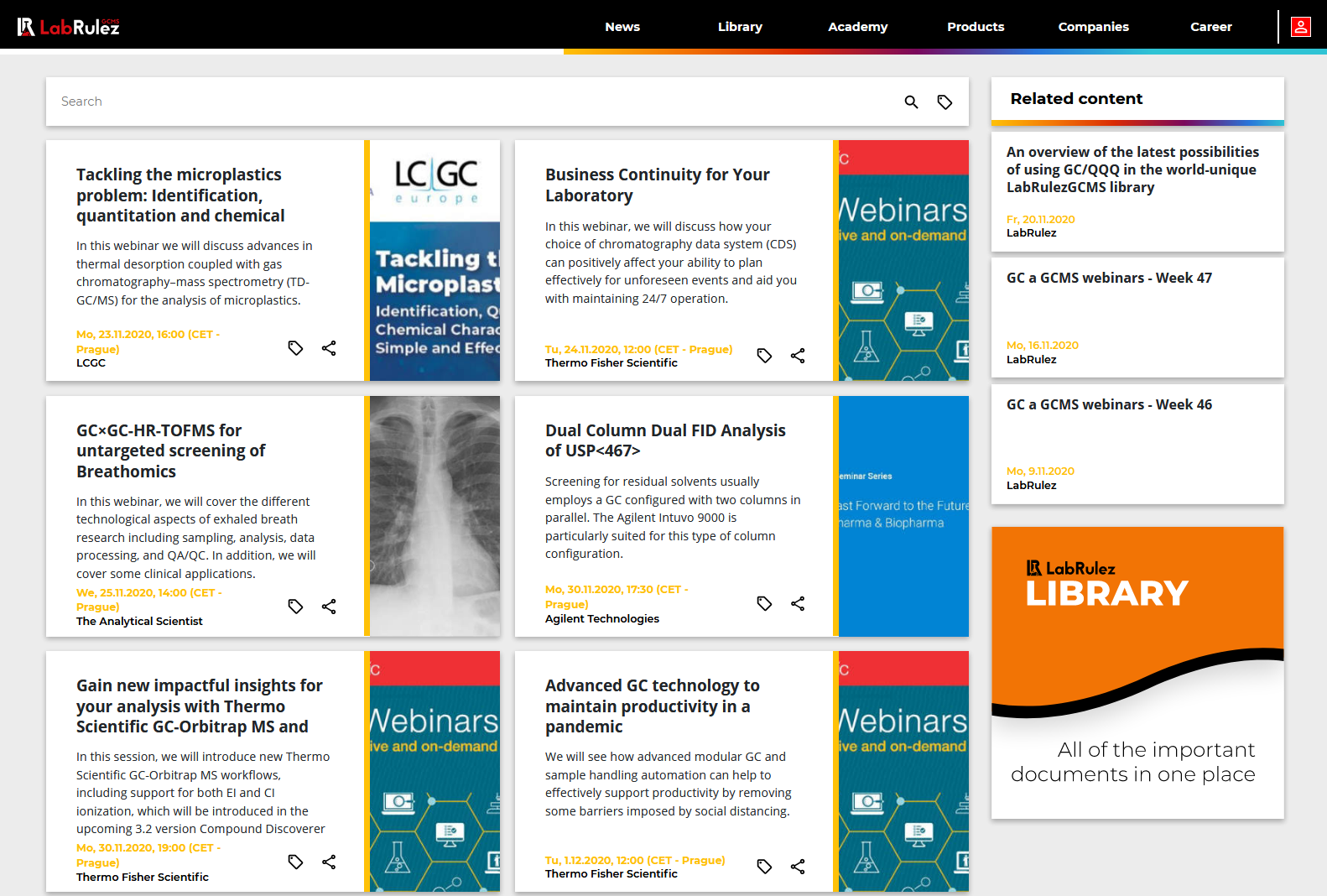Screen dimensions: 1327x896
Task: Click The Analytical Scientist organizer label
Action: (139, 622)
